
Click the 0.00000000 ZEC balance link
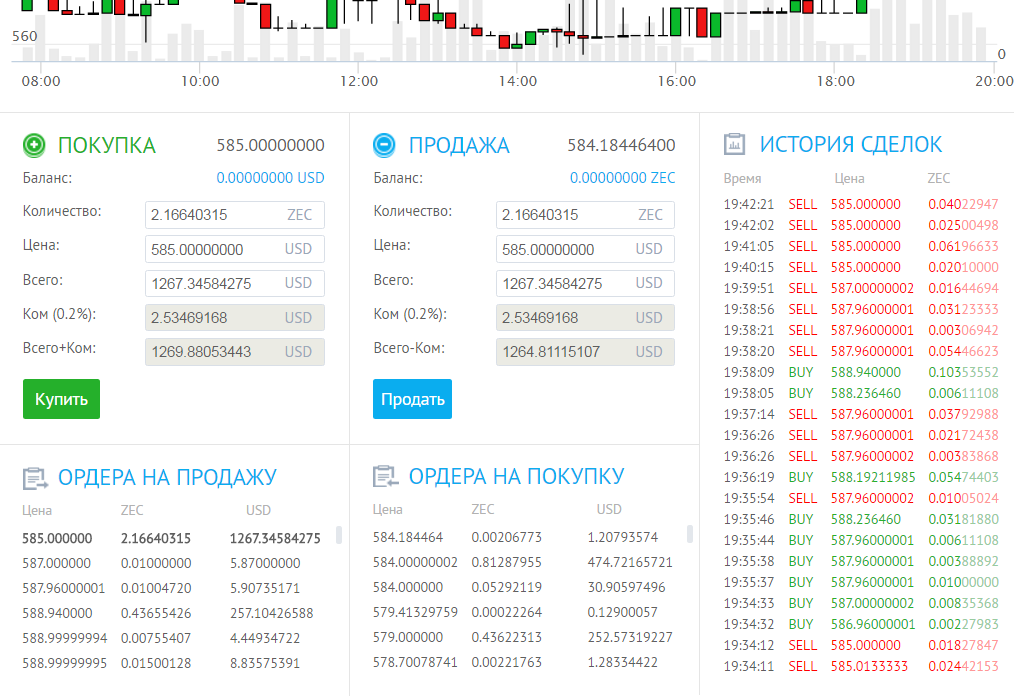click(622, 178)
